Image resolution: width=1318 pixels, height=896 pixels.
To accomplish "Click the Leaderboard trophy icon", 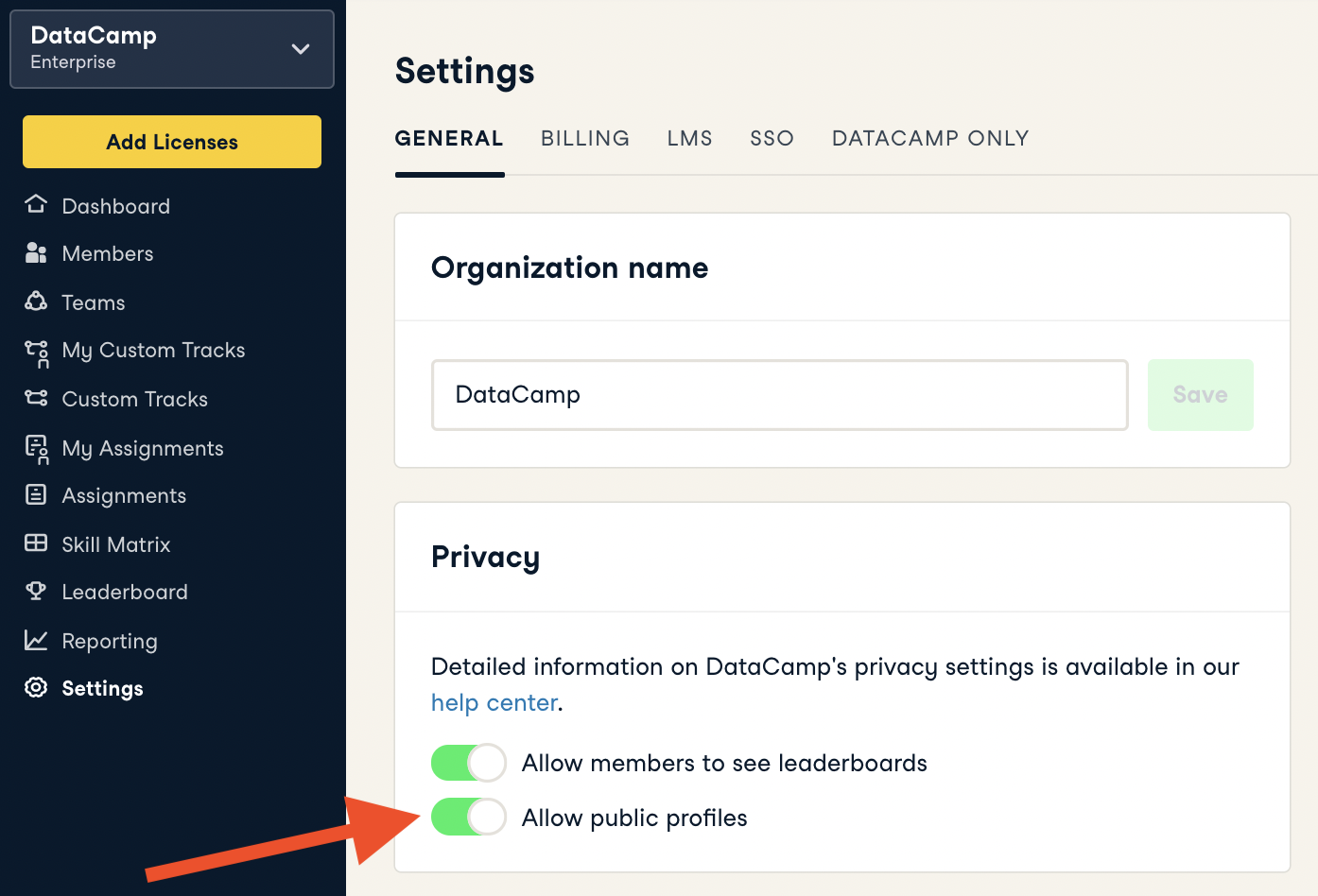I will [x=36, y=592].
